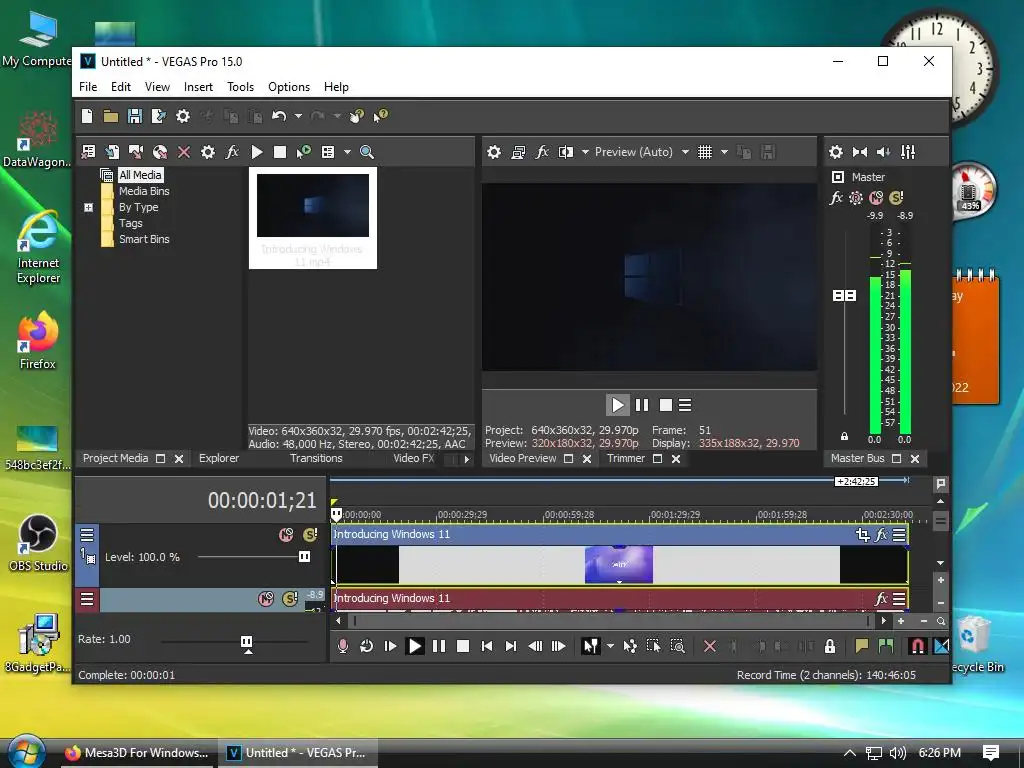The width and height of the screenshot is (1024, 768).
Task: Open split screen view dropdown arrow
Action: [585, 152]
